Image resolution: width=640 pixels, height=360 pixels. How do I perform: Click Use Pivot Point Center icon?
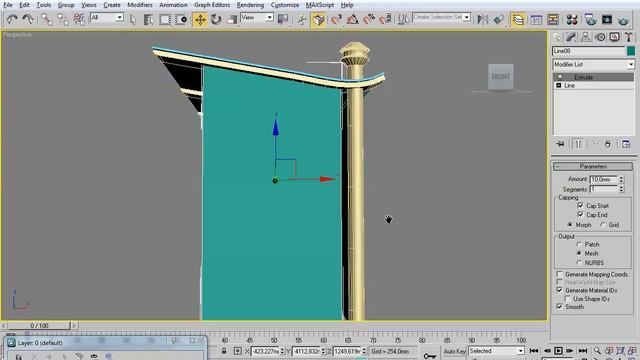[282, 19]
